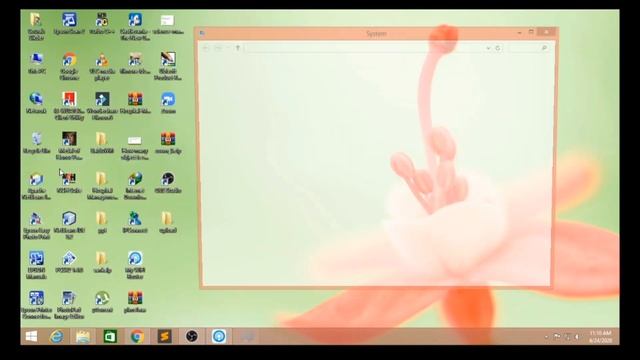
Task: Switch to OBS Studio on the taskbar
Action: point(191,336)
